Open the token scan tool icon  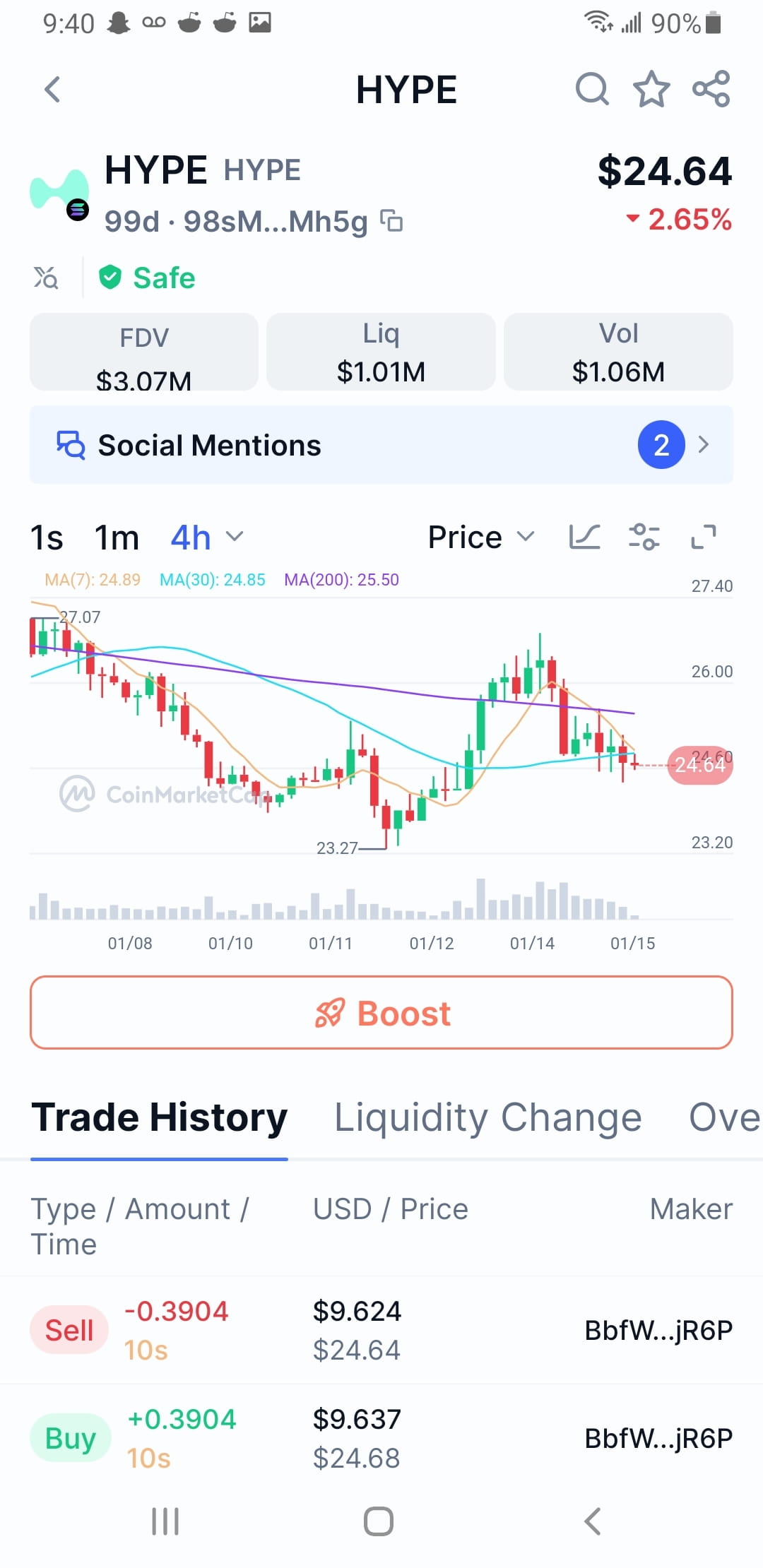[x=46, y=278]
